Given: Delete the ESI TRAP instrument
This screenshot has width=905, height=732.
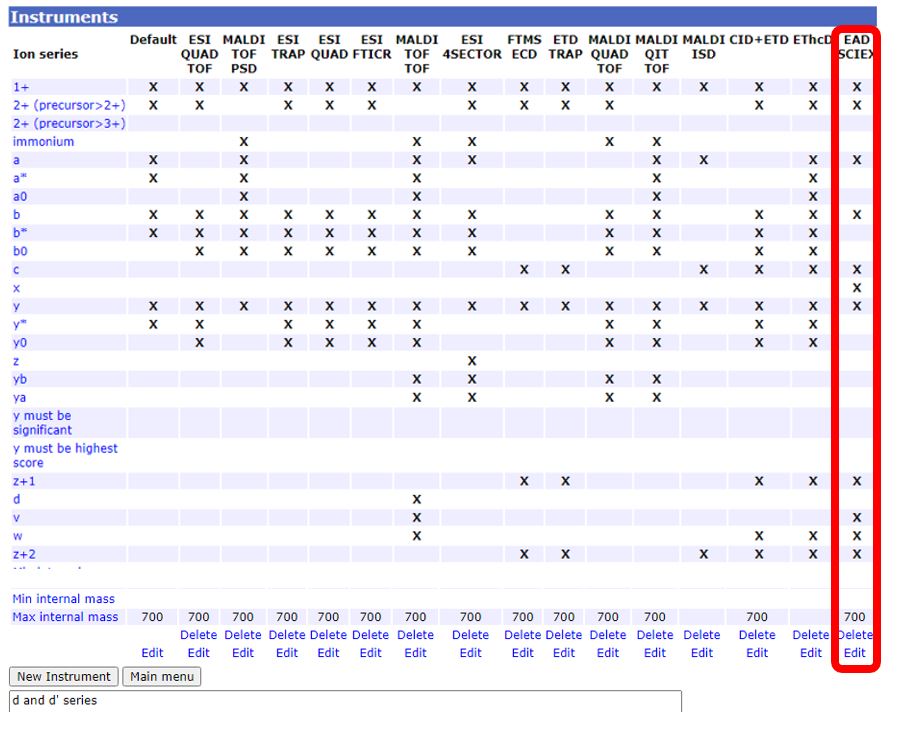Looking at the screenshot, I should [287, 635].
